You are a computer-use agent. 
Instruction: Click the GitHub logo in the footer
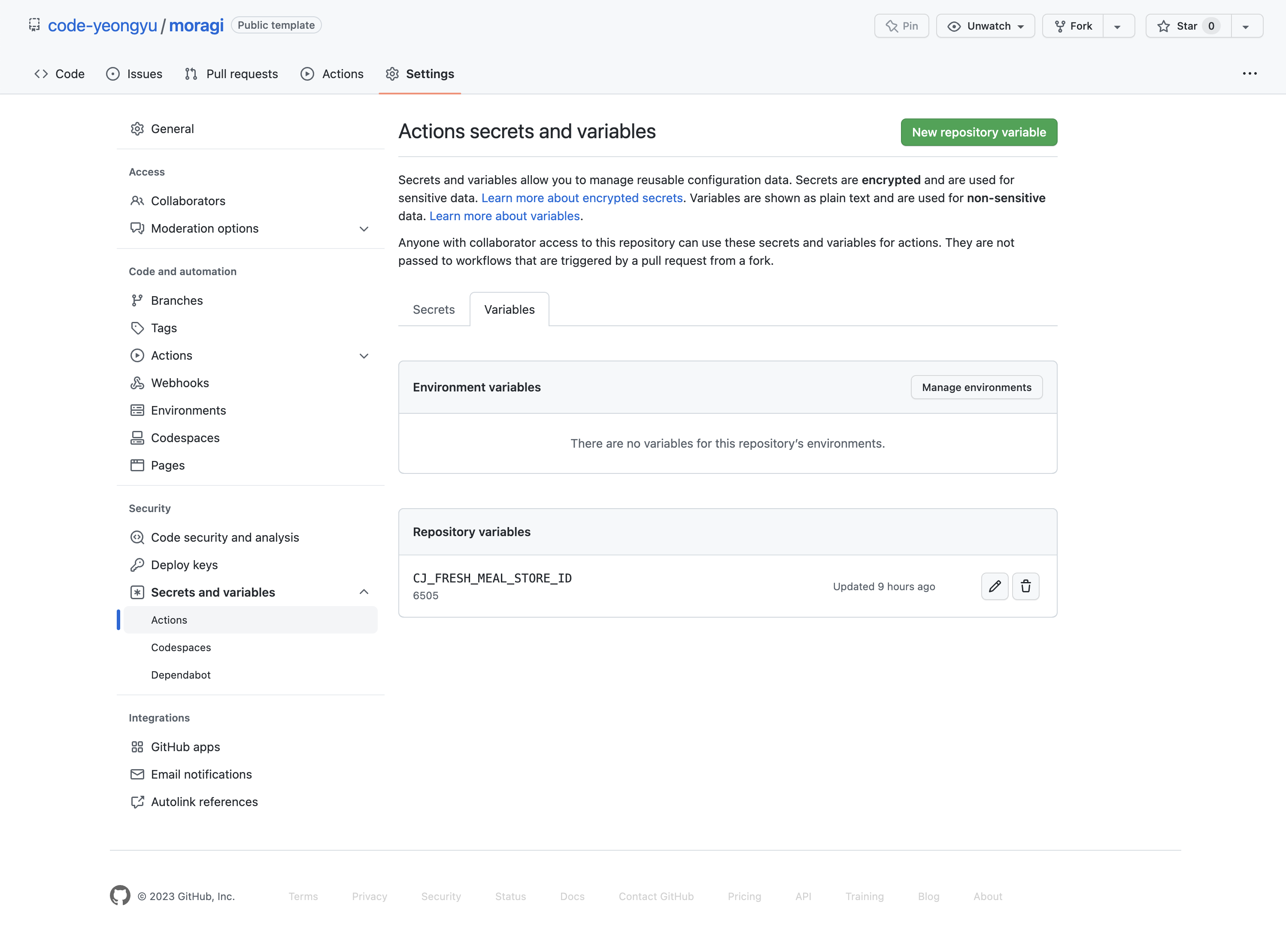click(120, 895)
